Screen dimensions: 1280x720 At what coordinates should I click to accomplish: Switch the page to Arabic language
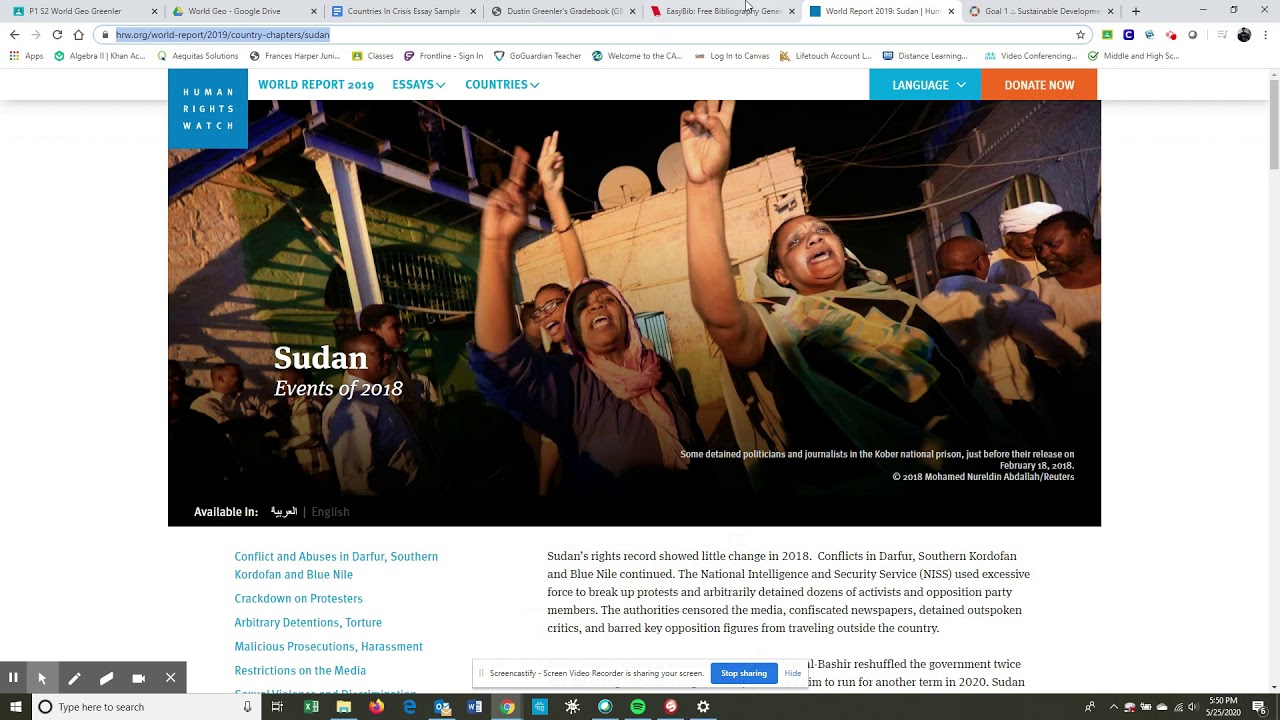[x=284, y=511]
